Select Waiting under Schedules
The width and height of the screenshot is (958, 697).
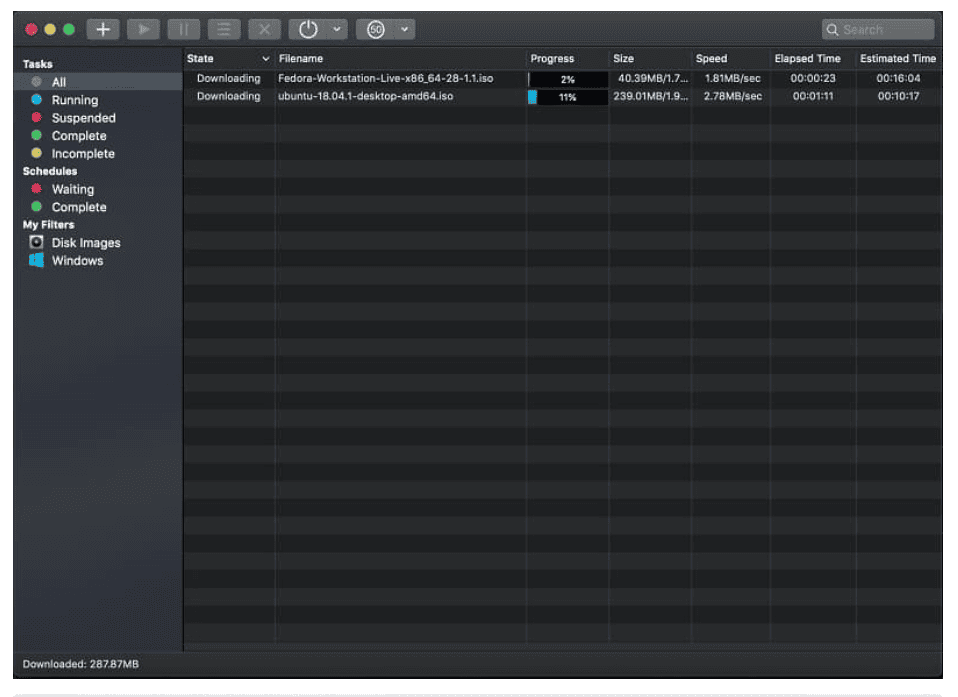(73, 189)
